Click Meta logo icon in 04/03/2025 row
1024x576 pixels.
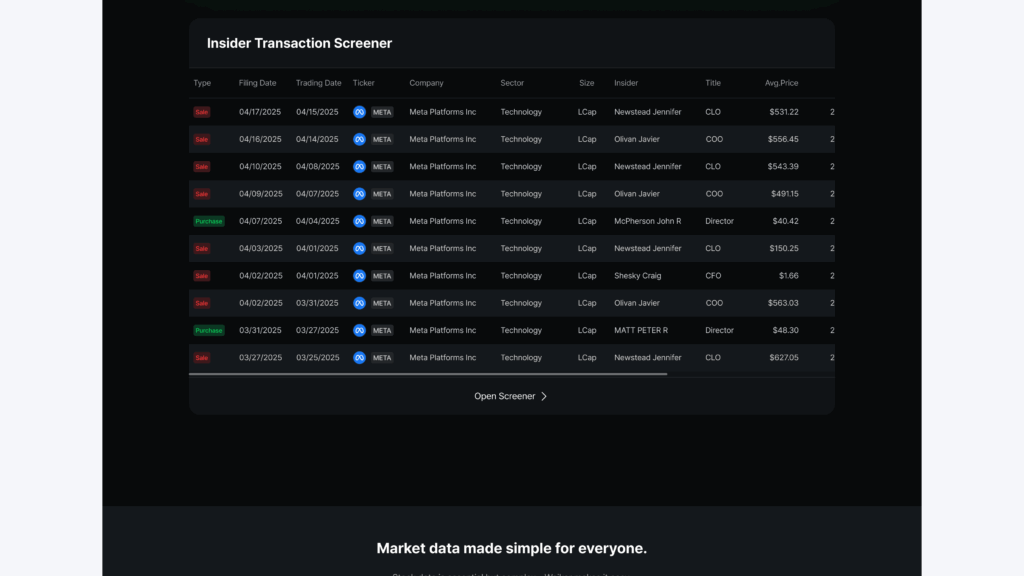click(x=359, y=248)
